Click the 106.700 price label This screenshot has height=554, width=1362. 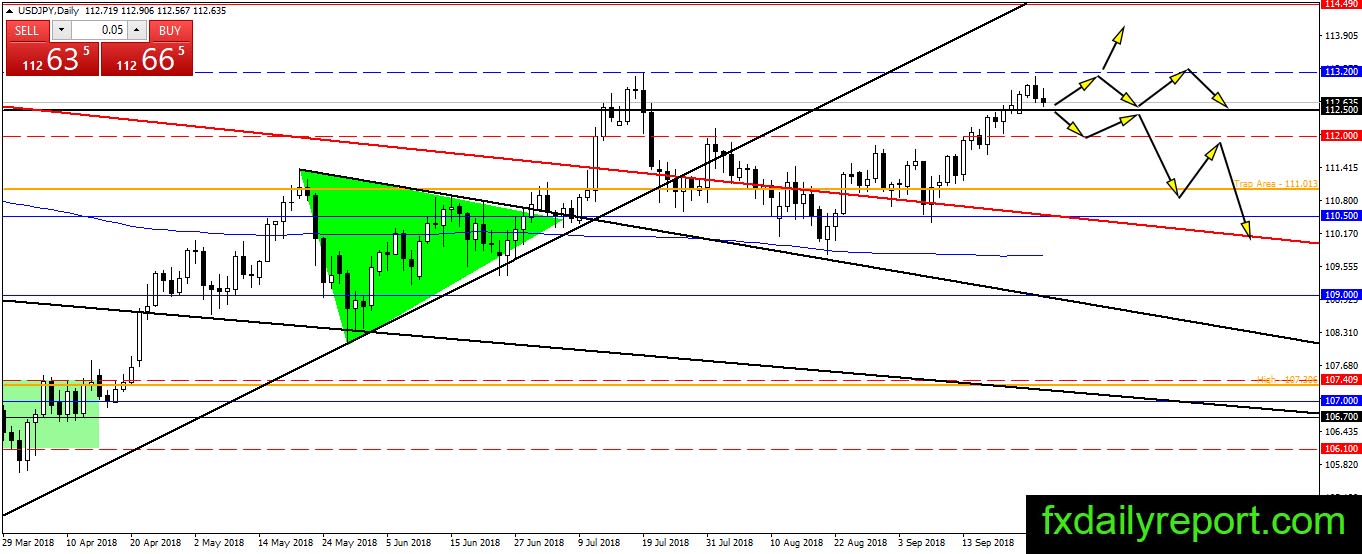click(1339, 416)
